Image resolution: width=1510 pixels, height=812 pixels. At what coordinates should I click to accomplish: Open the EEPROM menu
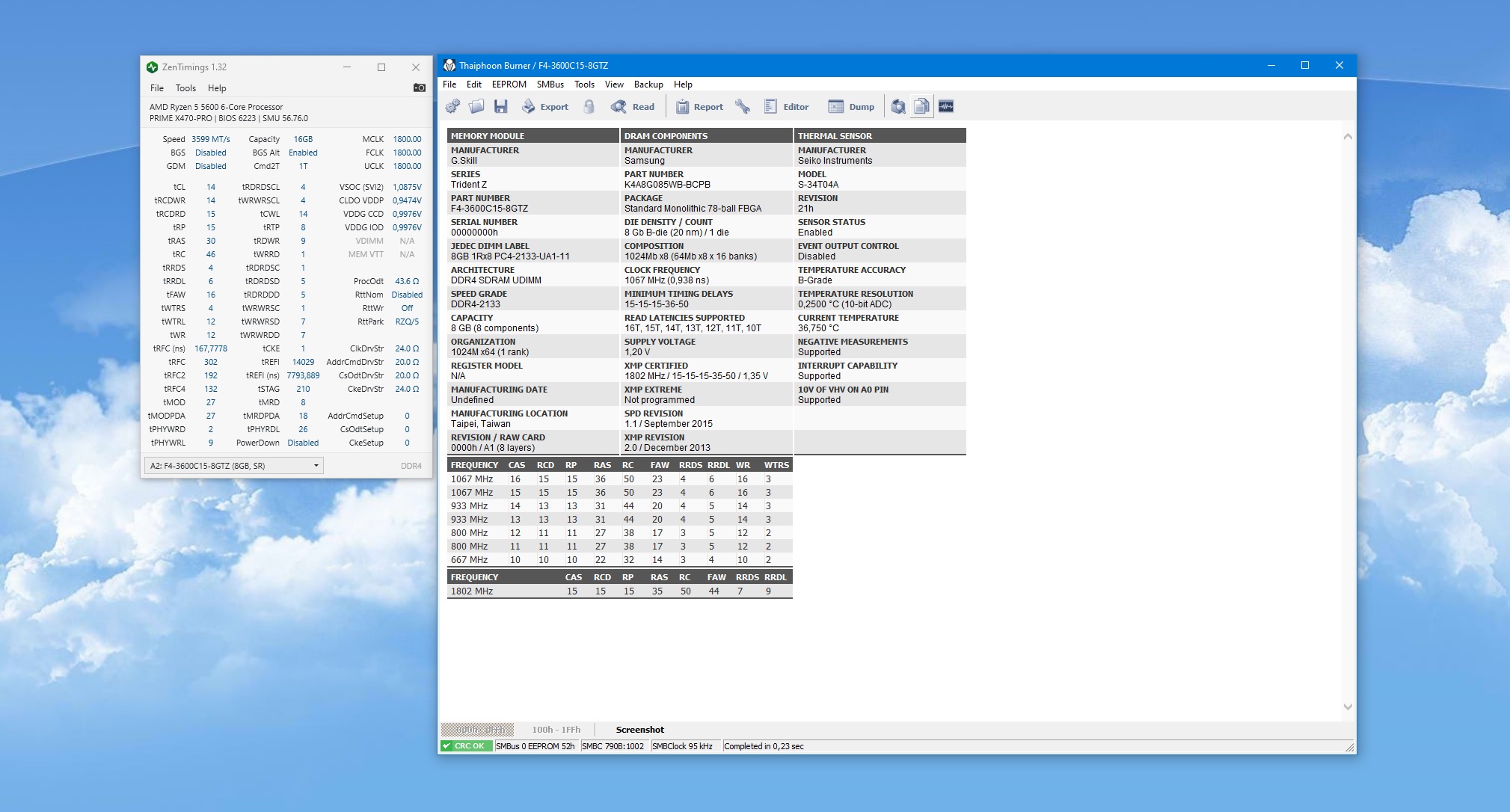pyautogui.click(x=509, y=84)
